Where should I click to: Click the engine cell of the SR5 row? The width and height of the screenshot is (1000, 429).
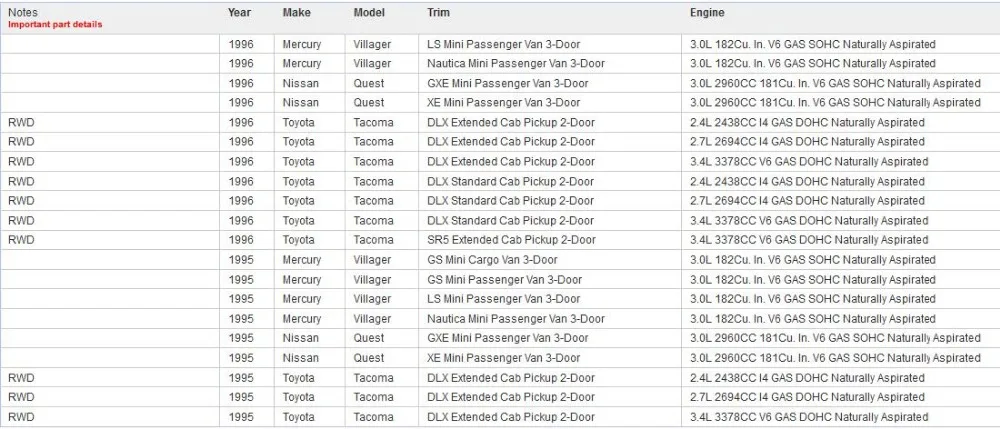point(809,240)
